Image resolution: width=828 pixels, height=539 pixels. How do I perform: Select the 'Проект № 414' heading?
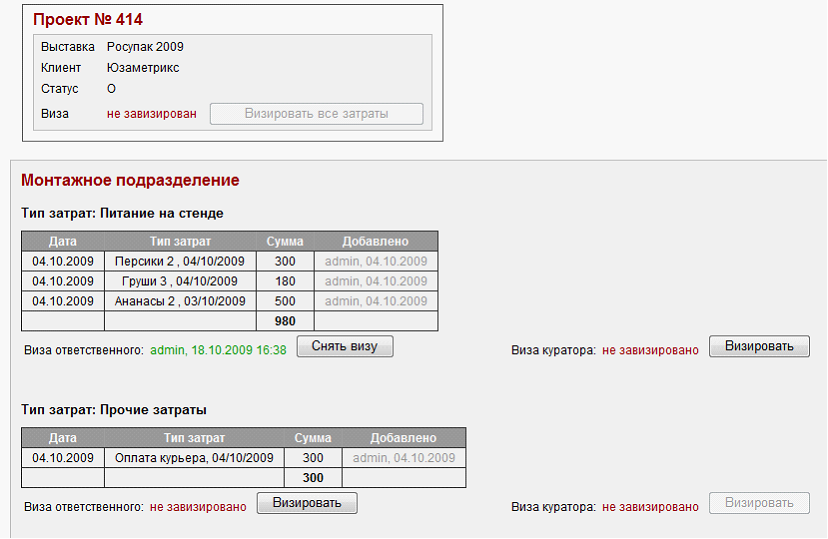[x=88, y=19]
